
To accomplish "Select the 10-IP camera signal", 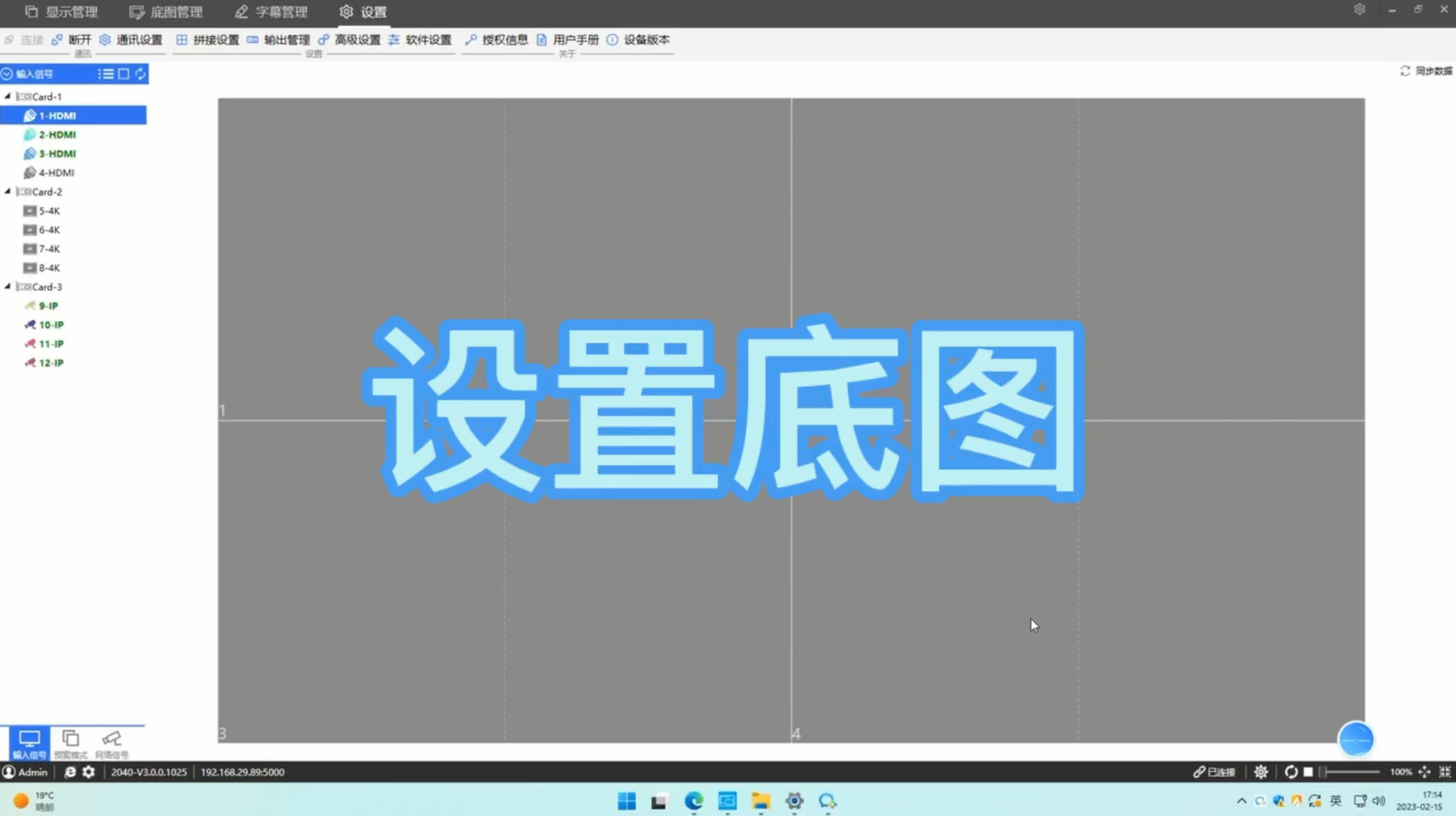I will (44, 325).
